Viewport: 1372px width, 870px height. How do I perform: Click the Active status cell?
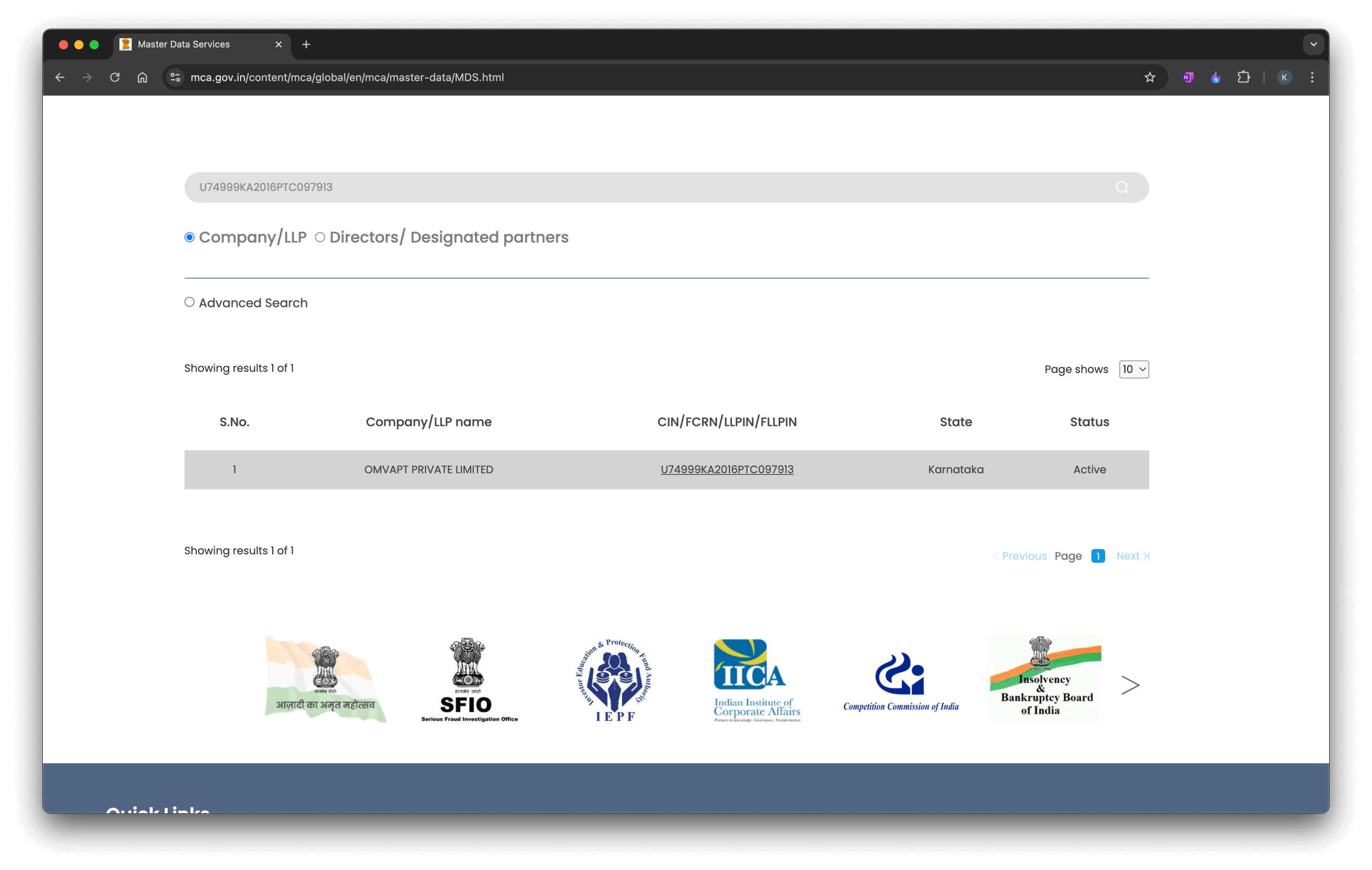click(1089, 470)
